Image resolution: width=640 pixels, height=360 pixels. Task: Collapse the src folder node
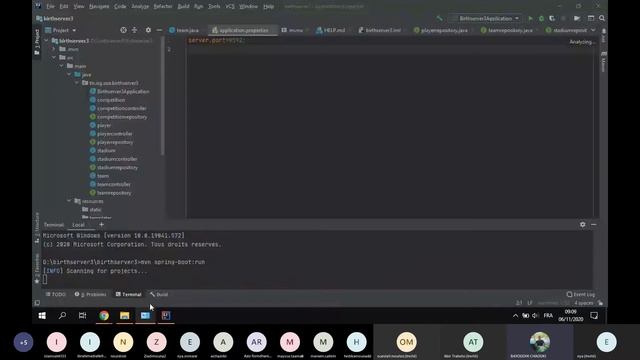54,58
